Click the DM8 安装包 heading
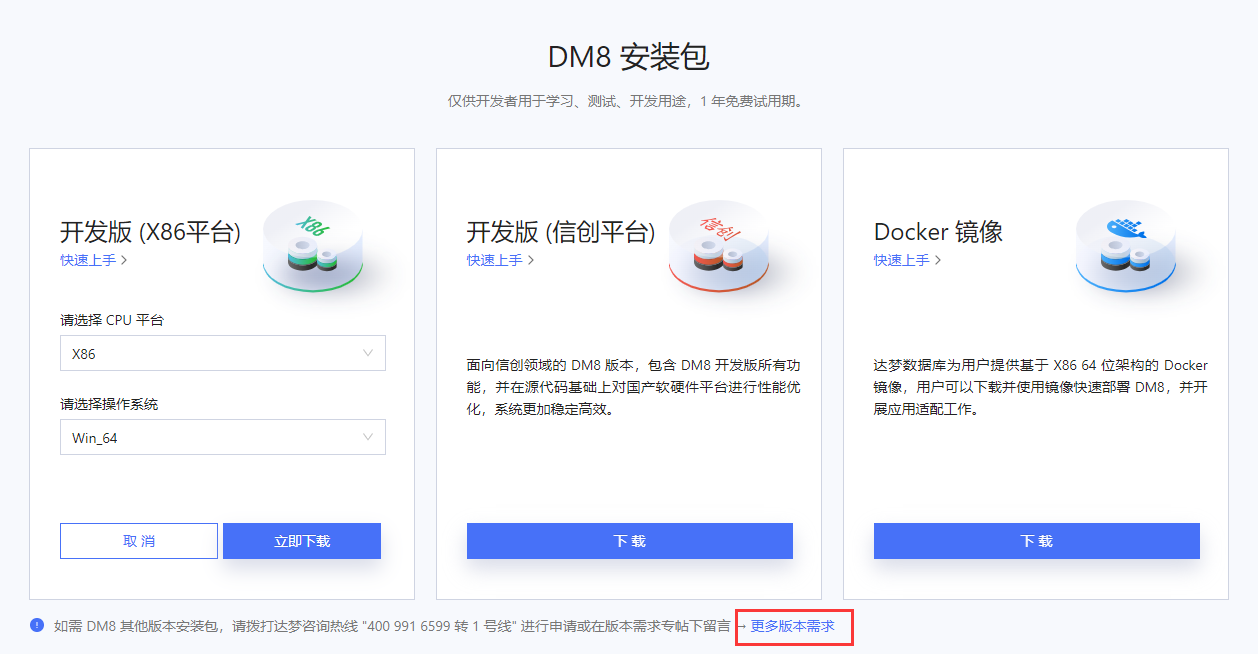 click(629, 57)
